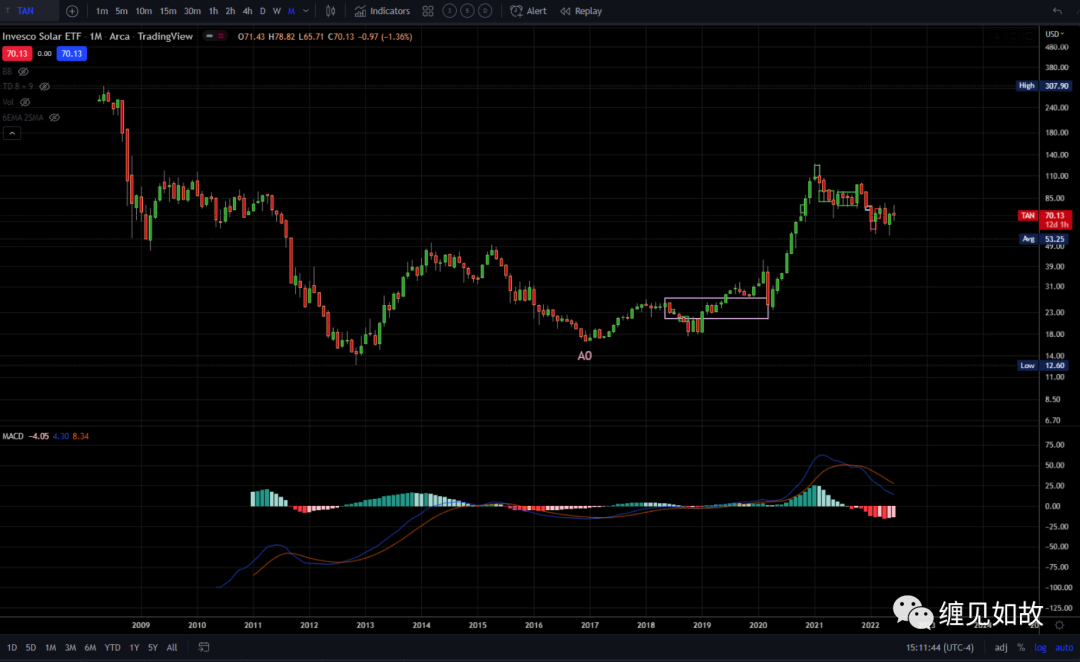Toggle adj dividend adjustment
Screen dimensions: 1080x662
1001,648
